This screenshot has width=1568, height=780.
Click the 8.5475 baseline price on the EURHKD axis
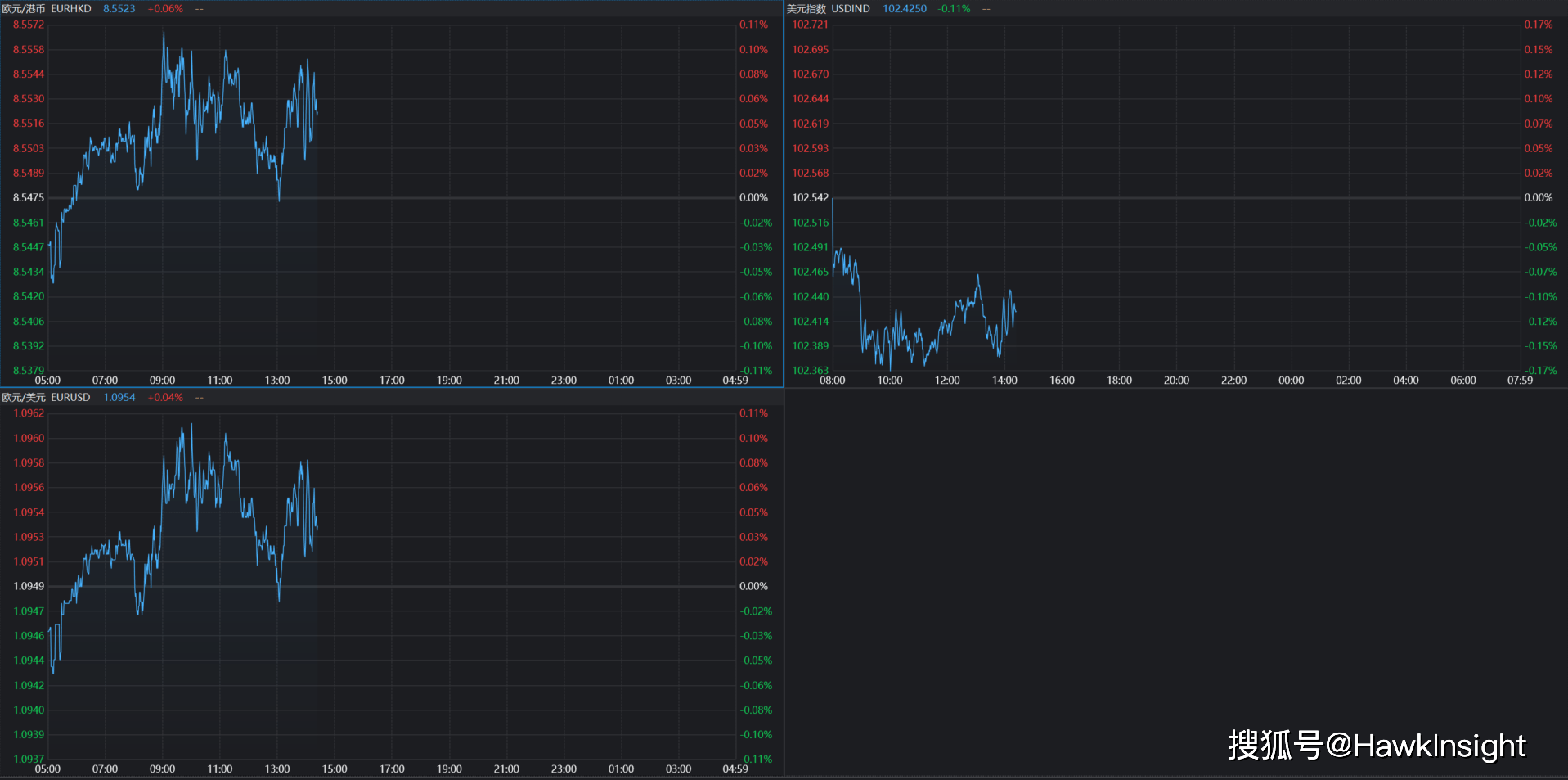(29, 198)
